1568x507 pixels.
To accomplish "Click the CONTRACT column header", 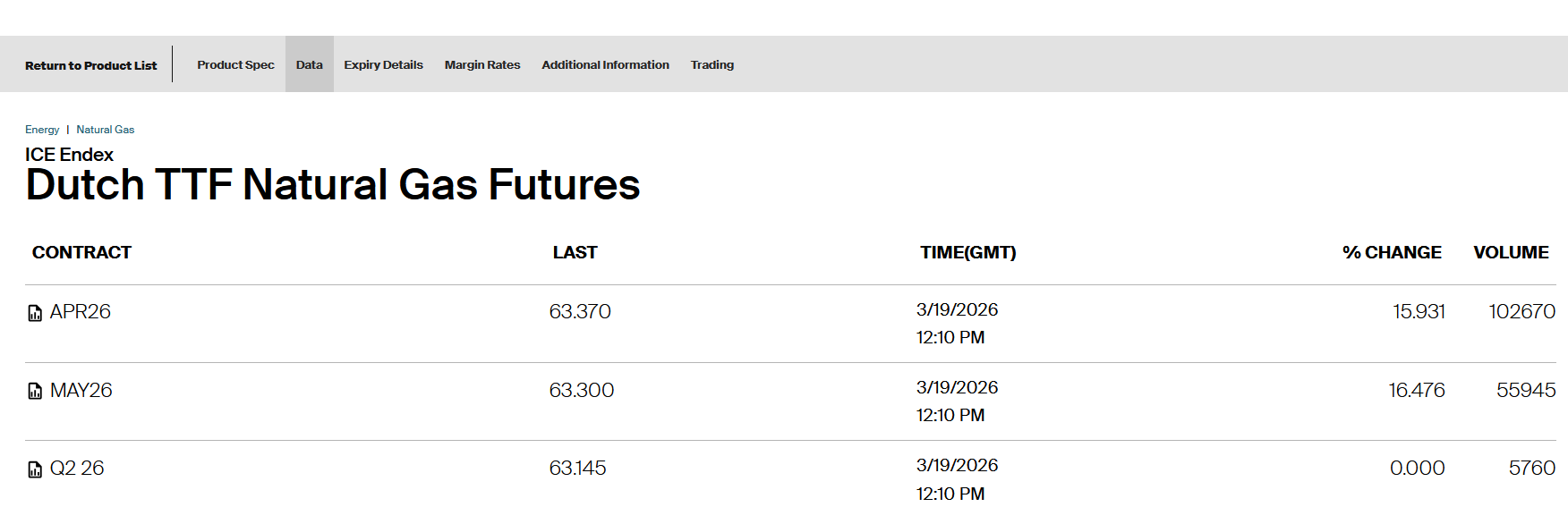I will pyautogui.click(x=81, y=252).
